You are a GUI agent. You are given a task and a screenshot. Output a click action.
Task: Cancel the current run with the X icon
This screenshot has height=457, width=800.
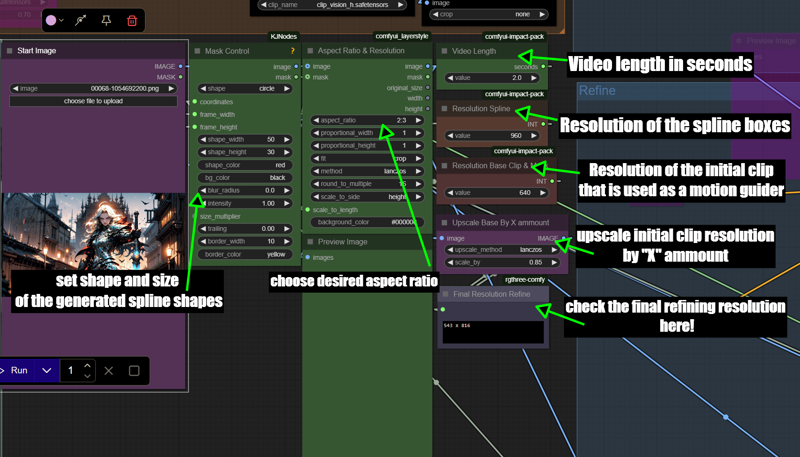(109, 371)
